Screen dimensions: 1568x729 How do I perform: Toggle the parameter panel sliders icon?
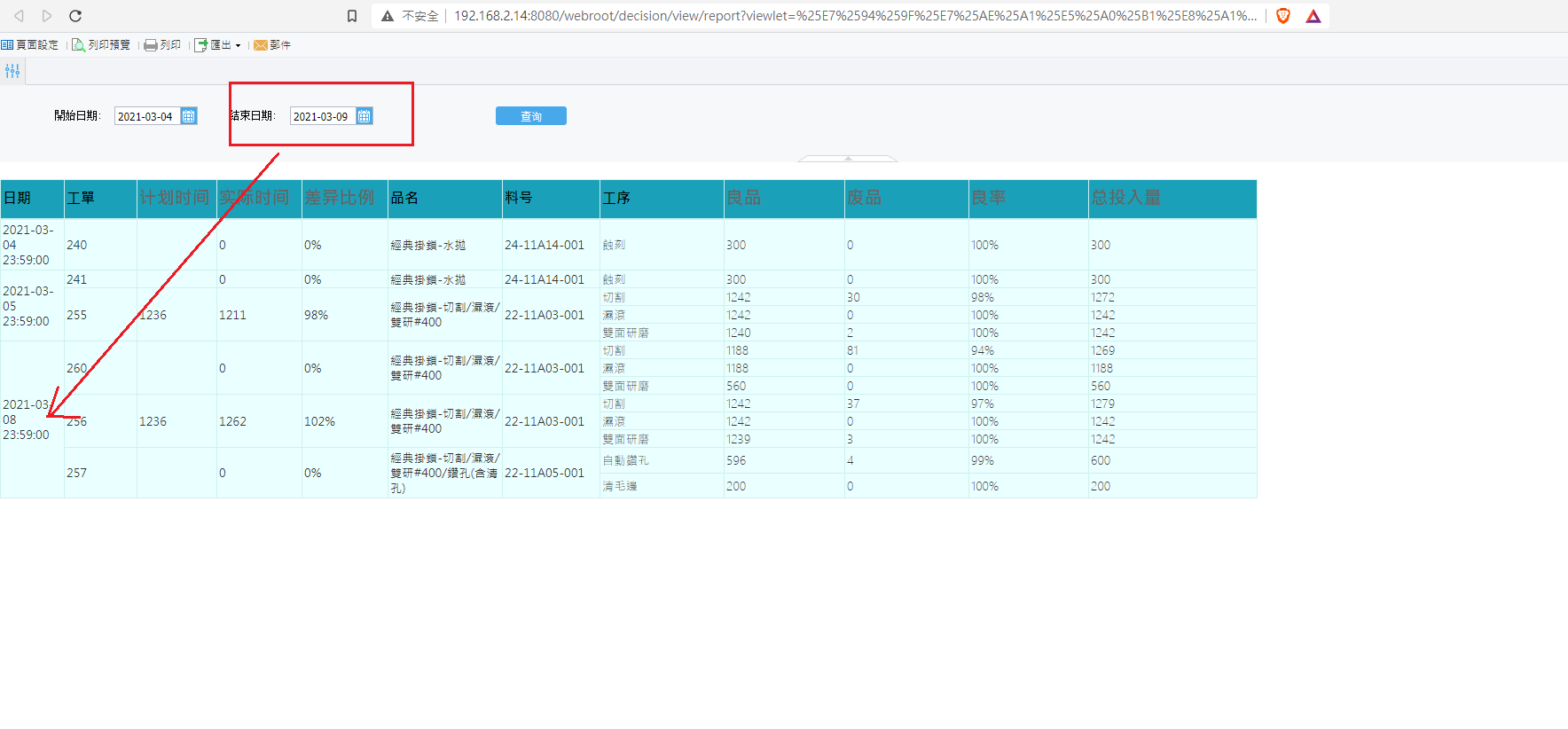[12, 71]
